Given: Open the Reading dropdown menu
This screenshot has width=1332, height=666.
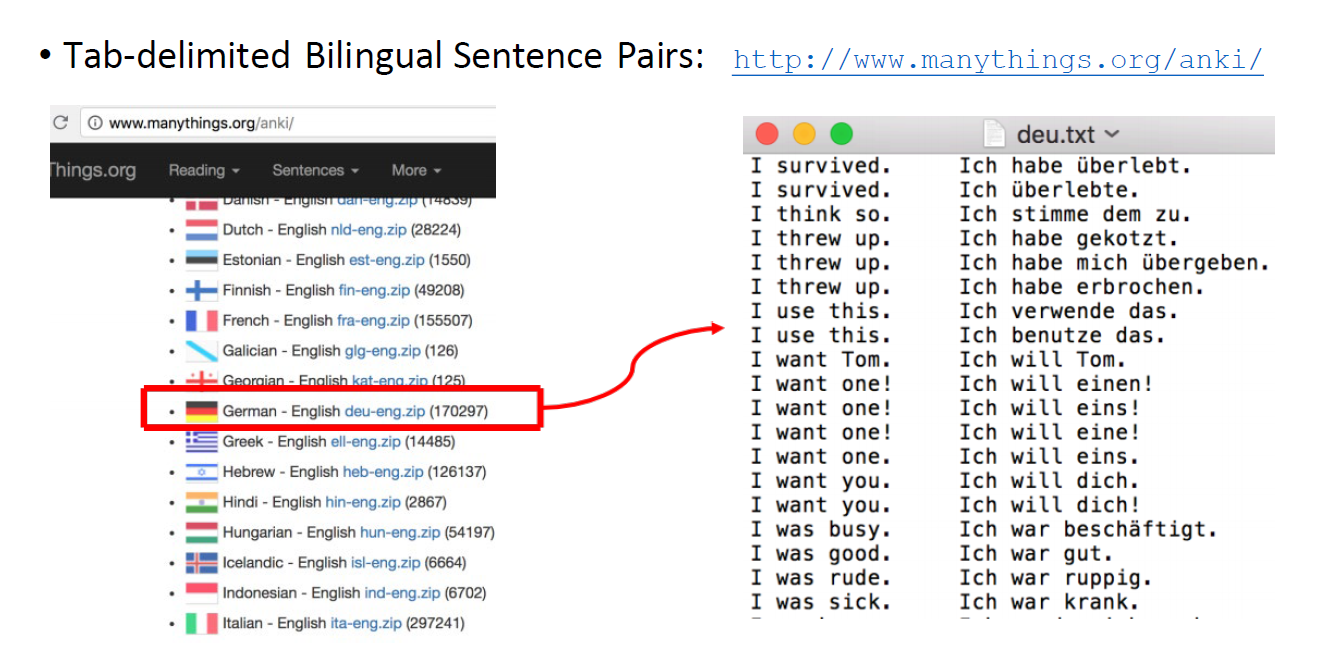Looking at the screenshot, I should tap(204, 170).
